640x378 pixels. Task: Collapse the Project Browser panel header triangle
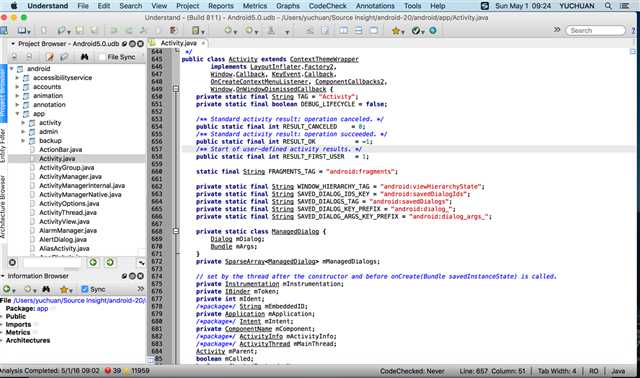tap(13, 44)
